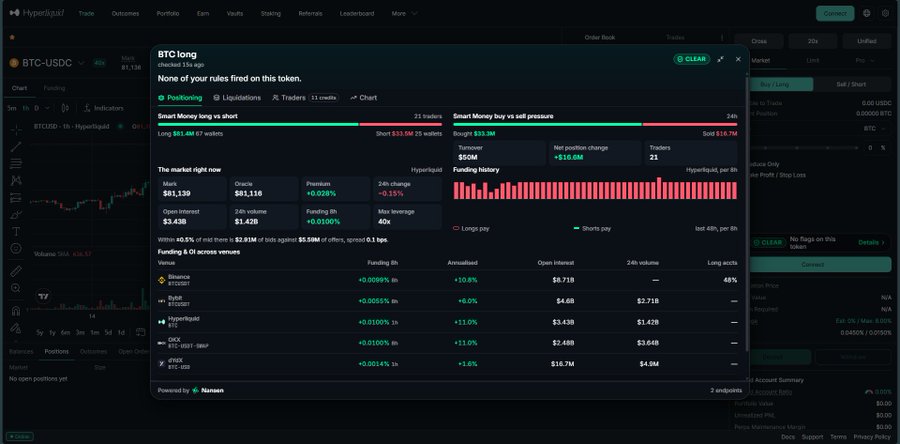Switch to Funding tab beside Chart

54,88
